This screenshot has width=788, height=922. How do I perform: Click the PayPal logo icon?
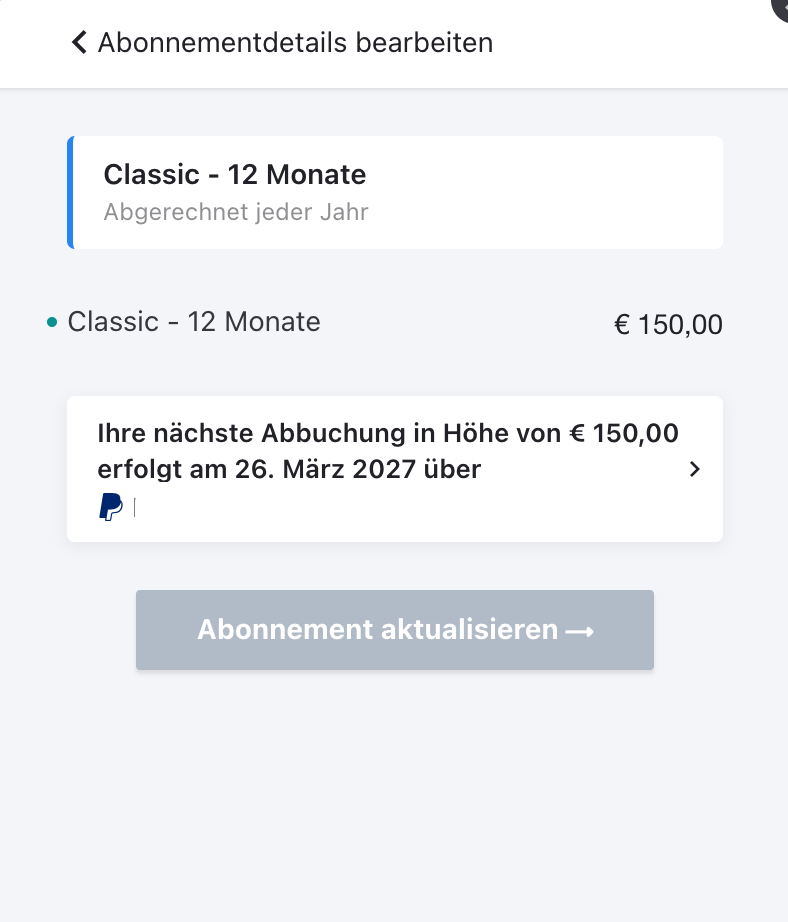pos(111,507)
